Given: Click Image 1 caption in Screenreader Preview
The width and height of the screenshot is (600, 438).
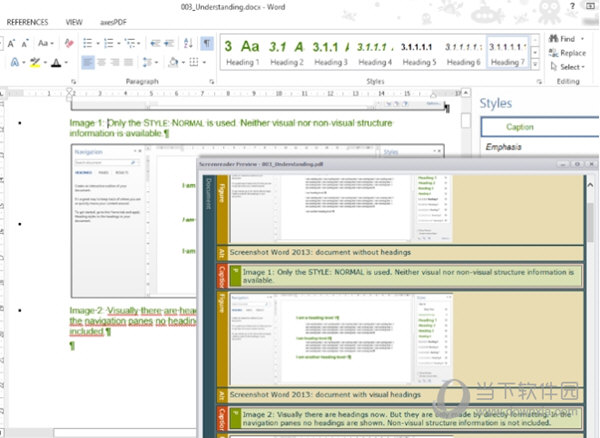Looking at the screenshot, I should coord(408,276).
